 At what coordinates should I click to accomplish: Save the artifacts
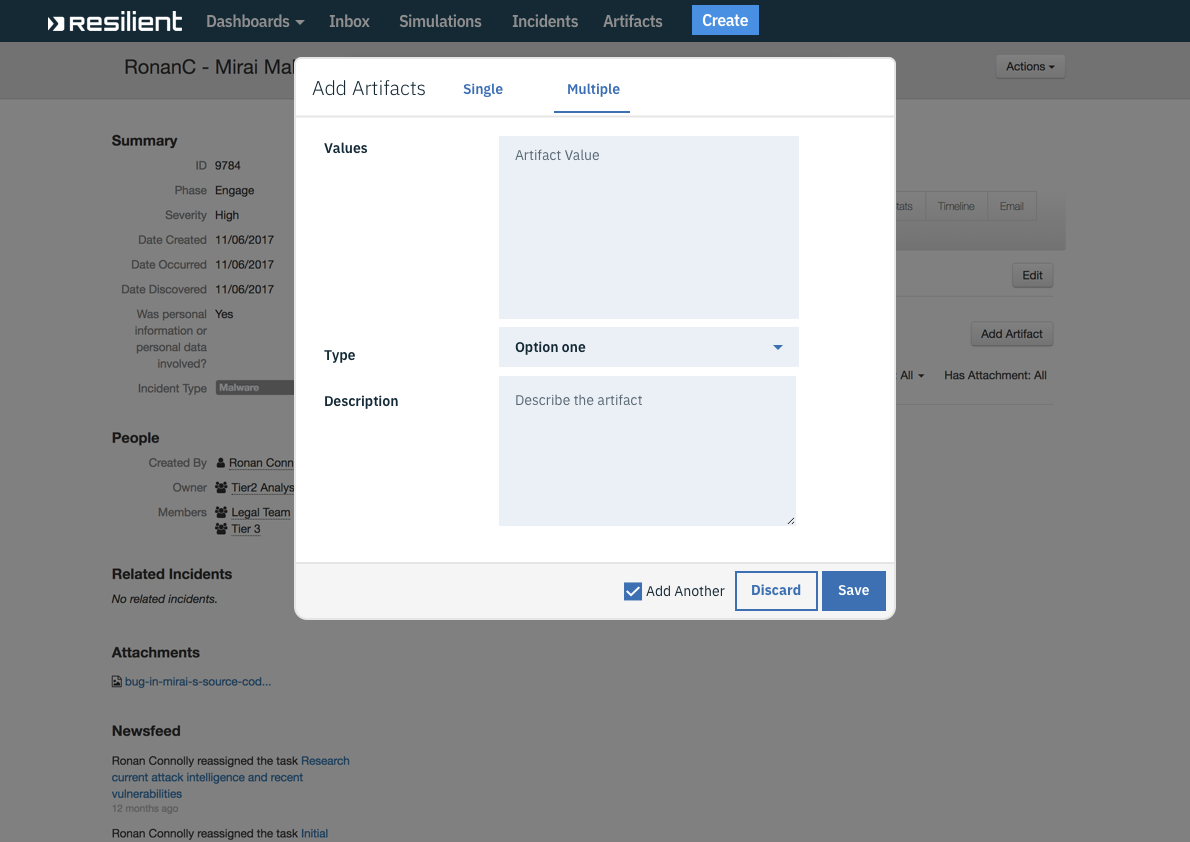tap(853, 591)
